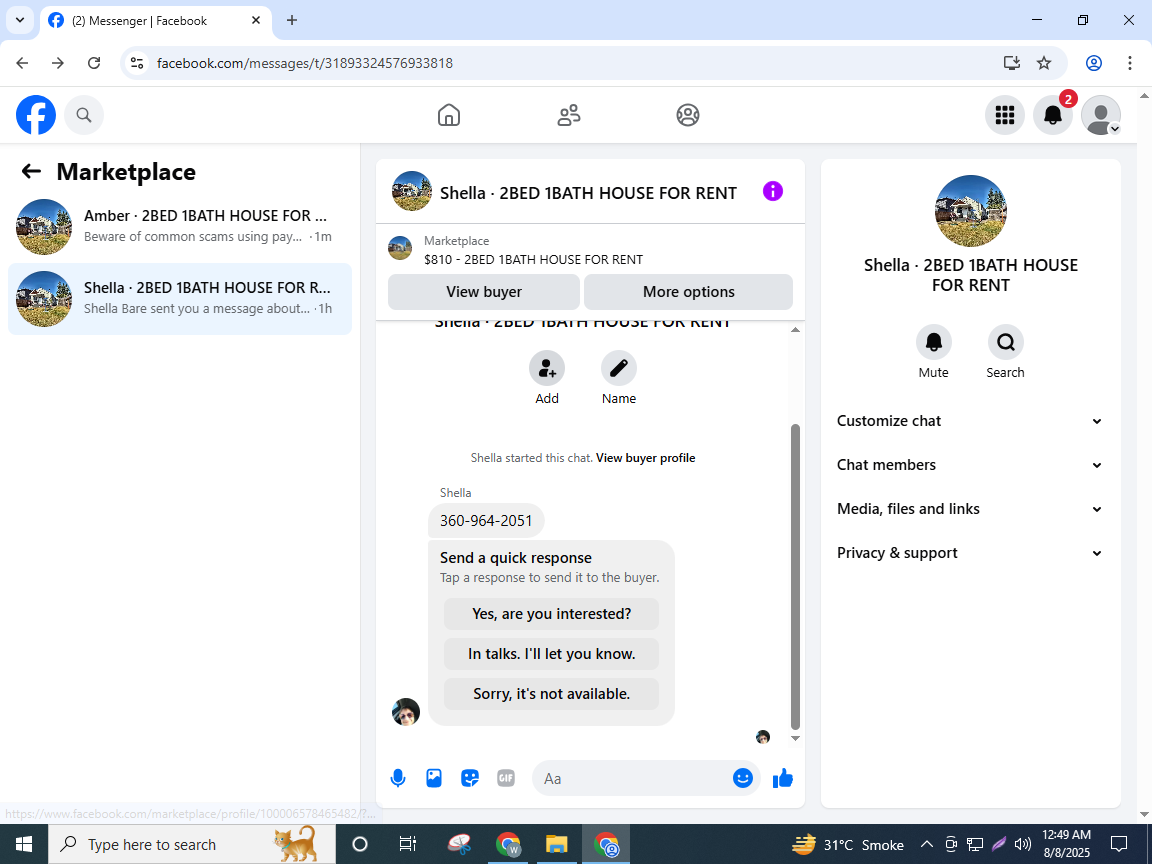Open the Facebook menu grid icon
Image resolution: width=1152 pixels, height=864 pixels.
[x=1004, y=115]
